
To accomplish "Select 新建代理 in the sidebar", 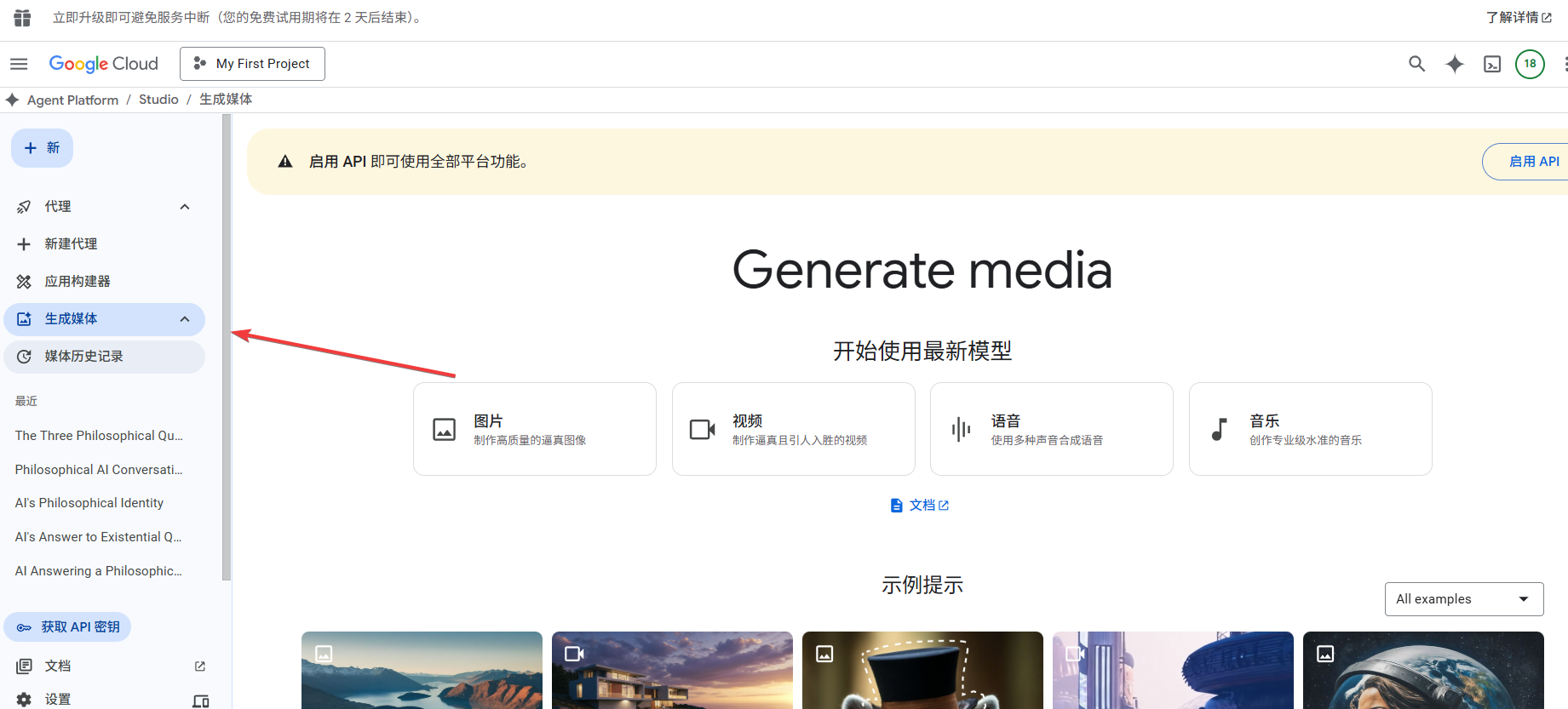I will [x=104, y=244].
